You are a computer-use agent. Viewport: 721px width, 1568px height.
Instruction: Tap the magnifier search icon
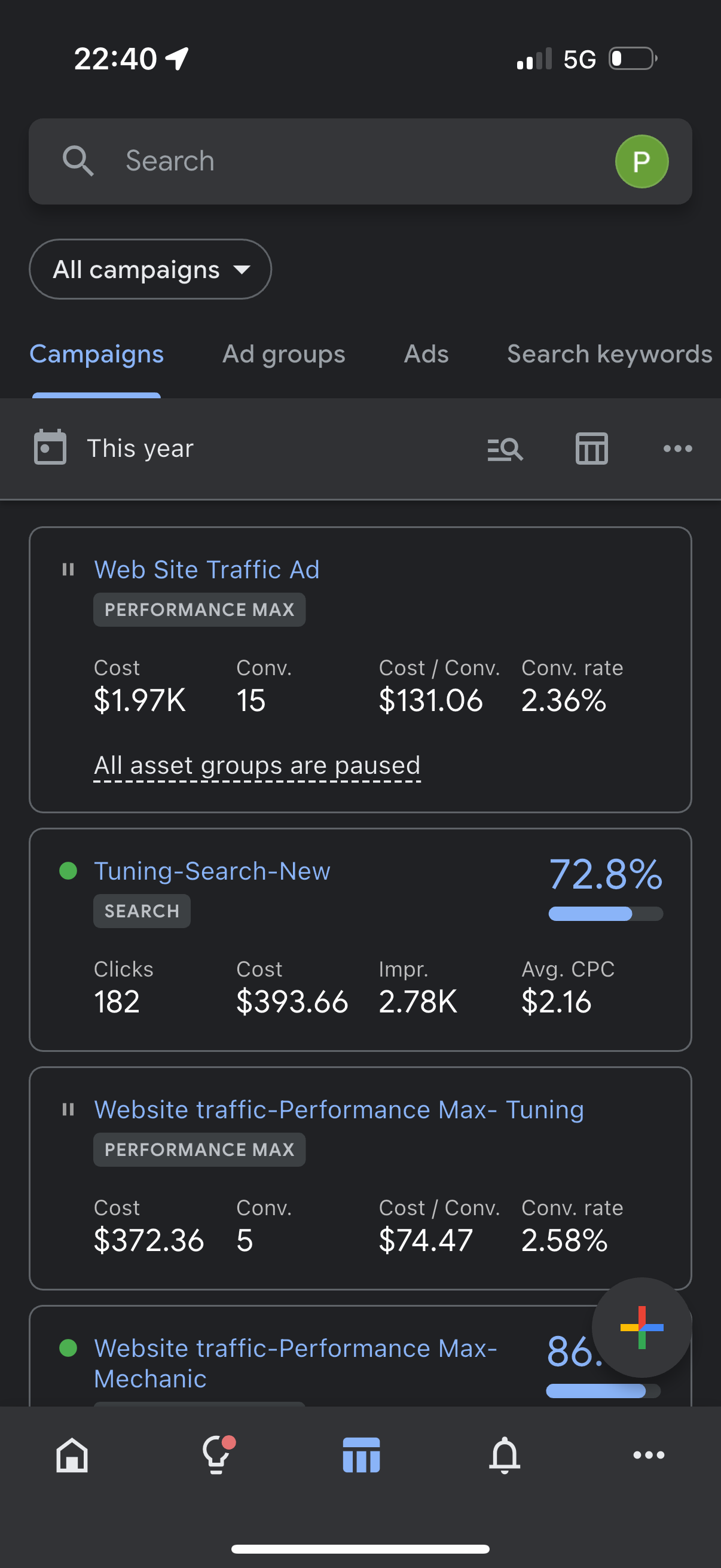tap(78, 161)
